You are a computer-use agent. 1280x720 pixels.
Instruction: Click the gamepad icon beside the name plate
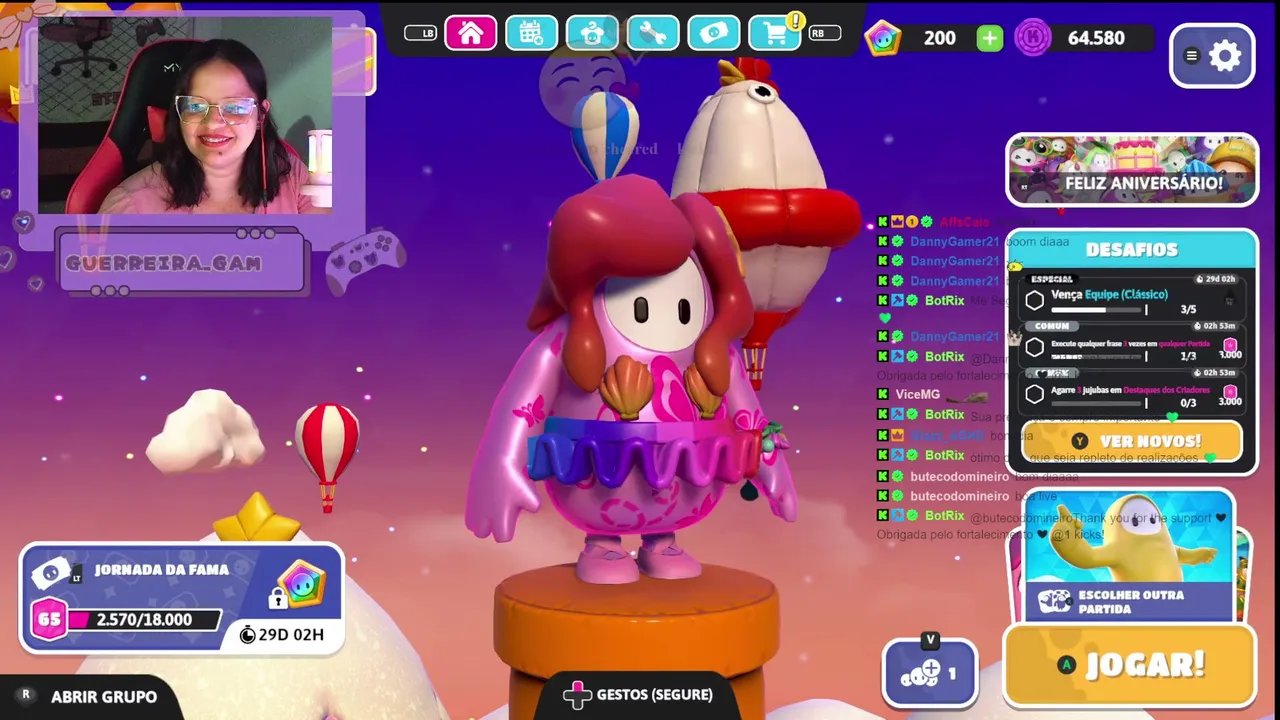click(x=365, y=260)
